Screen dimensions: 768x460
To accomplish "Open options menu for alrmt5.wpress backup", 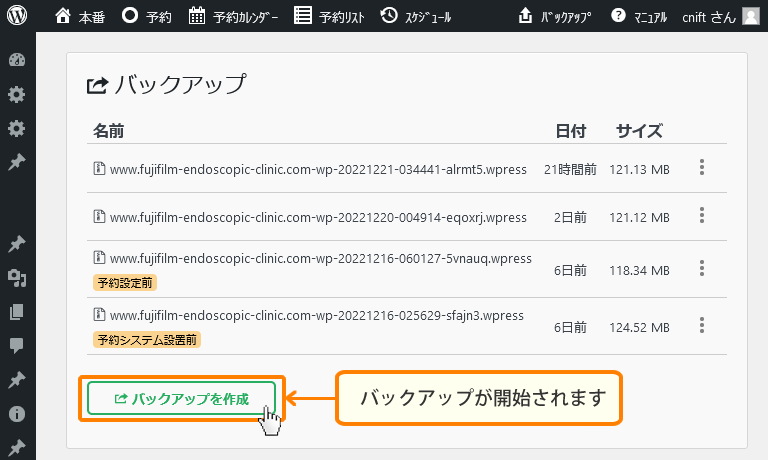I will click(702, 168).
